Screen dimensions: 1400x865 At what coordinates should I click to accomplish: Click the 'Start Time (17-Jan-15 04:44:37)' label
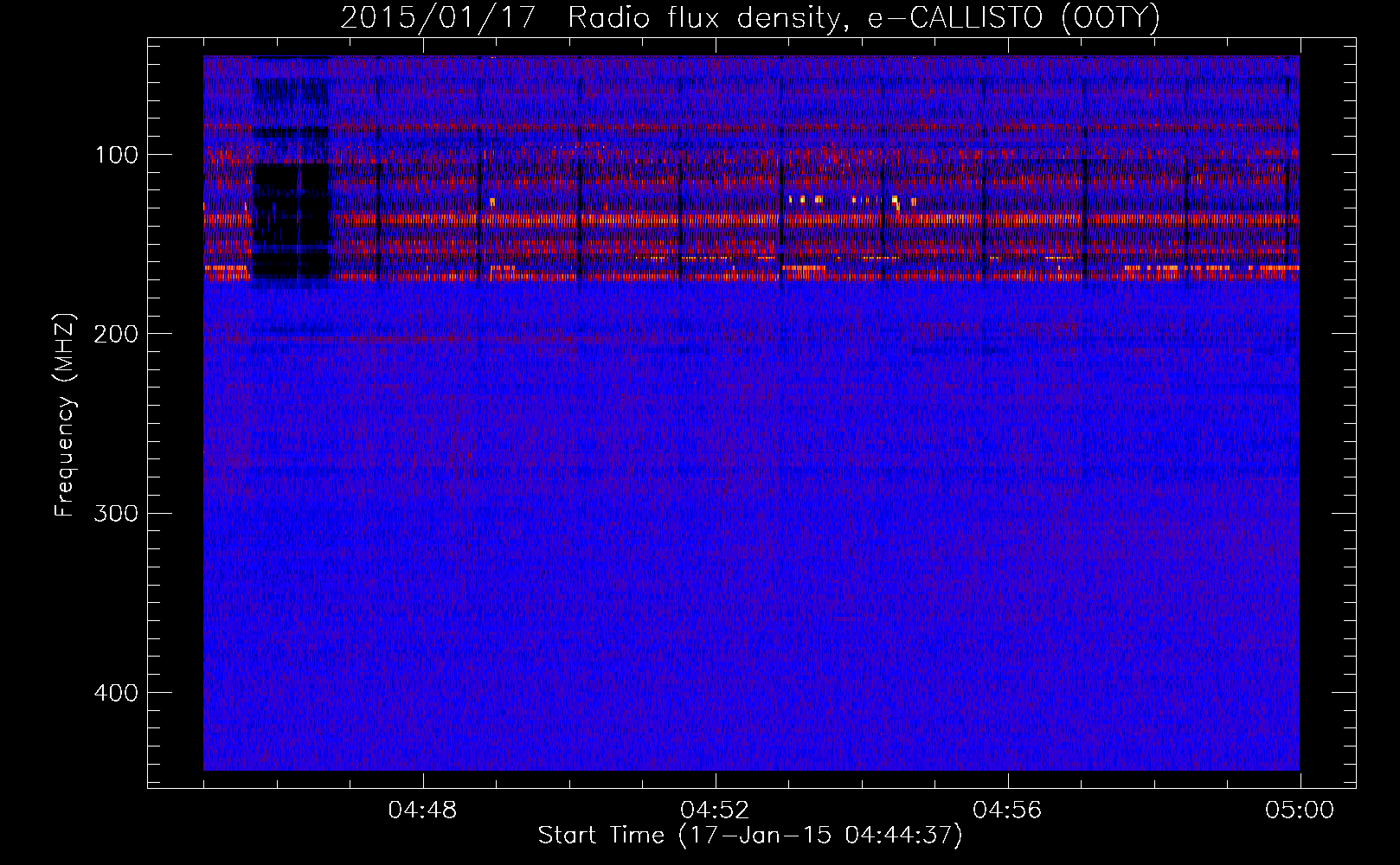pyautogui.click(x=750, y=836)
